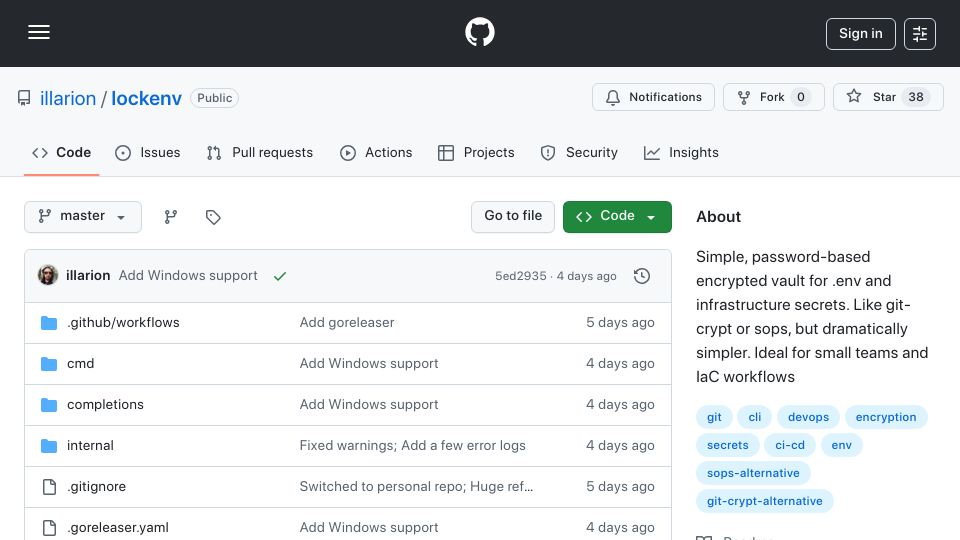Click the Public visibility badge
960x540 pixels.
(x=214, y=98)
